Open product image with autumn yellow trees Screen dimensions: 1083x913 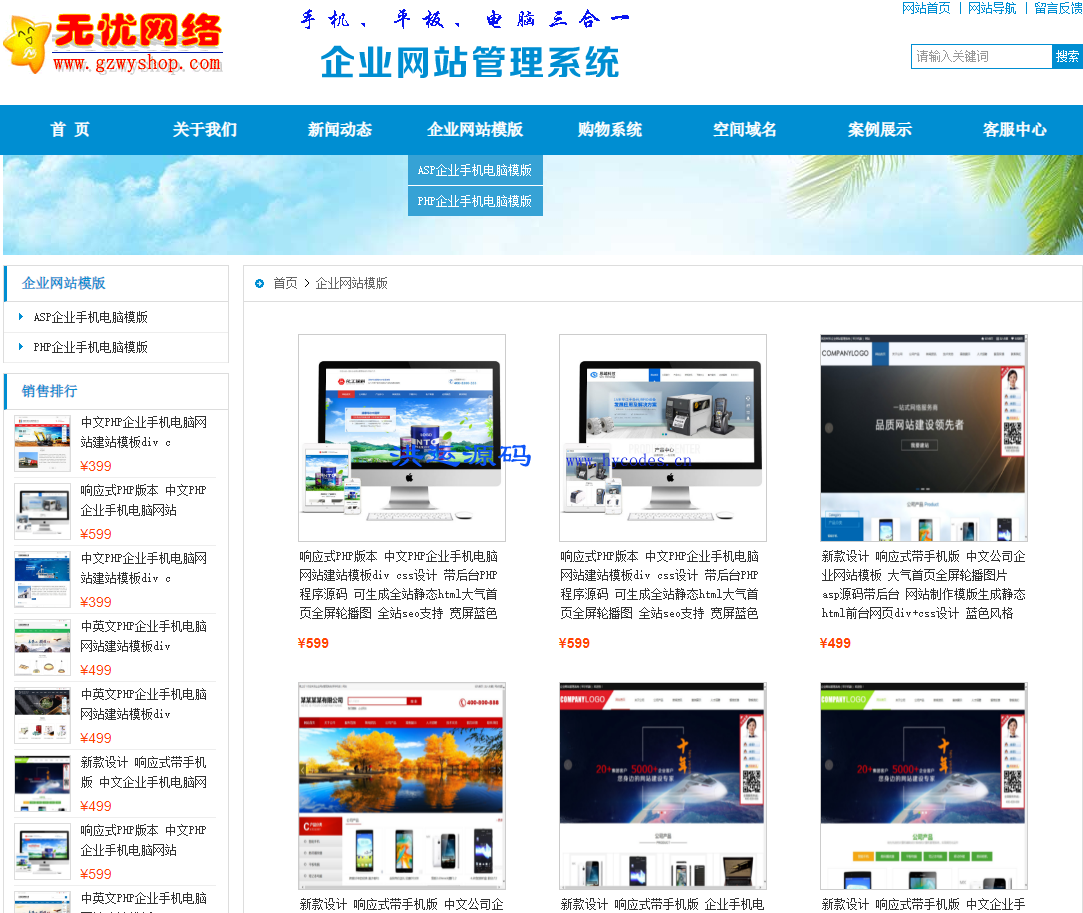pos(402,786)
